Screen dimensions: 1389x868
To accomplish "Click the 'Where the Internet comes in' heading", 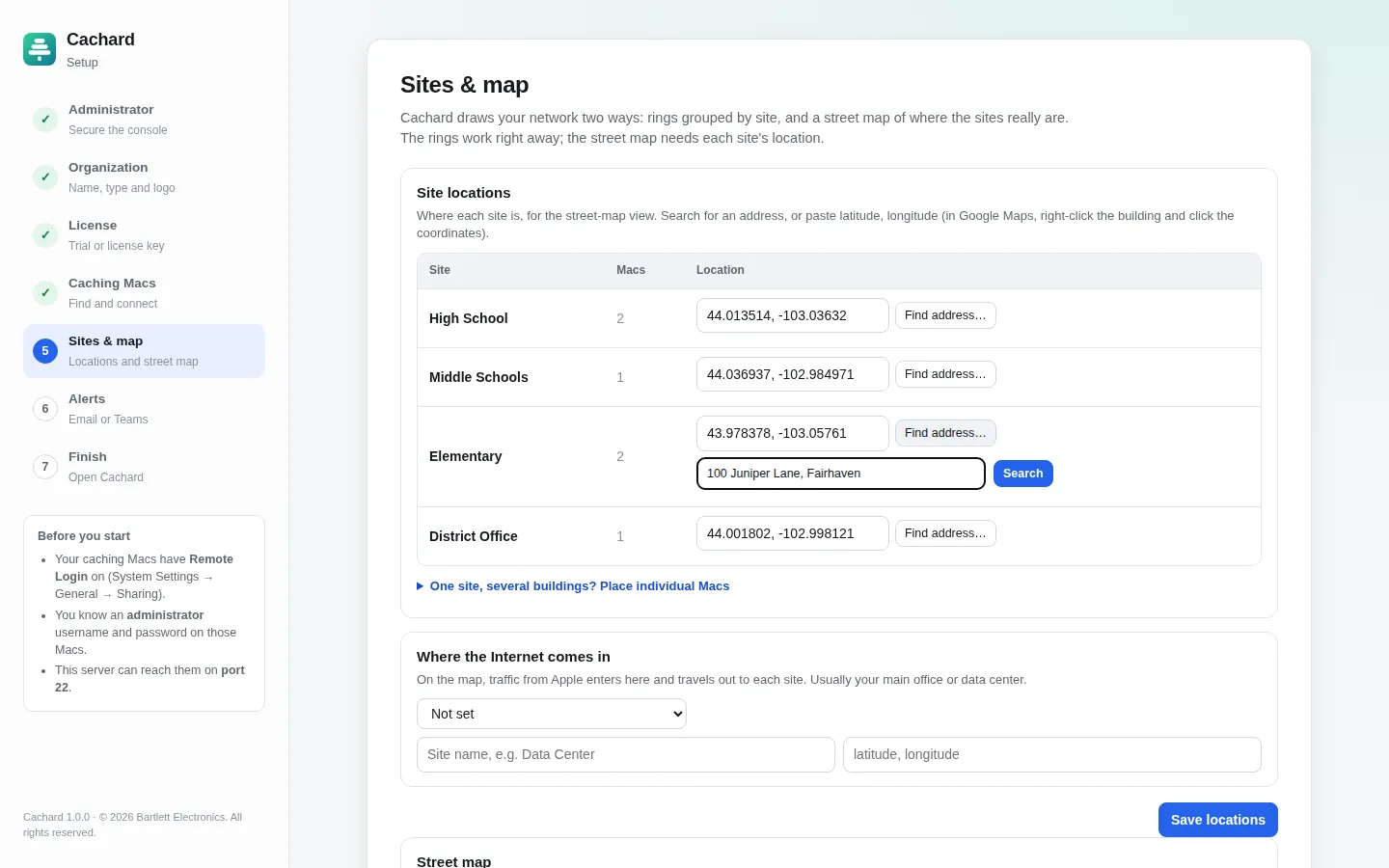I will click(513, 657).
